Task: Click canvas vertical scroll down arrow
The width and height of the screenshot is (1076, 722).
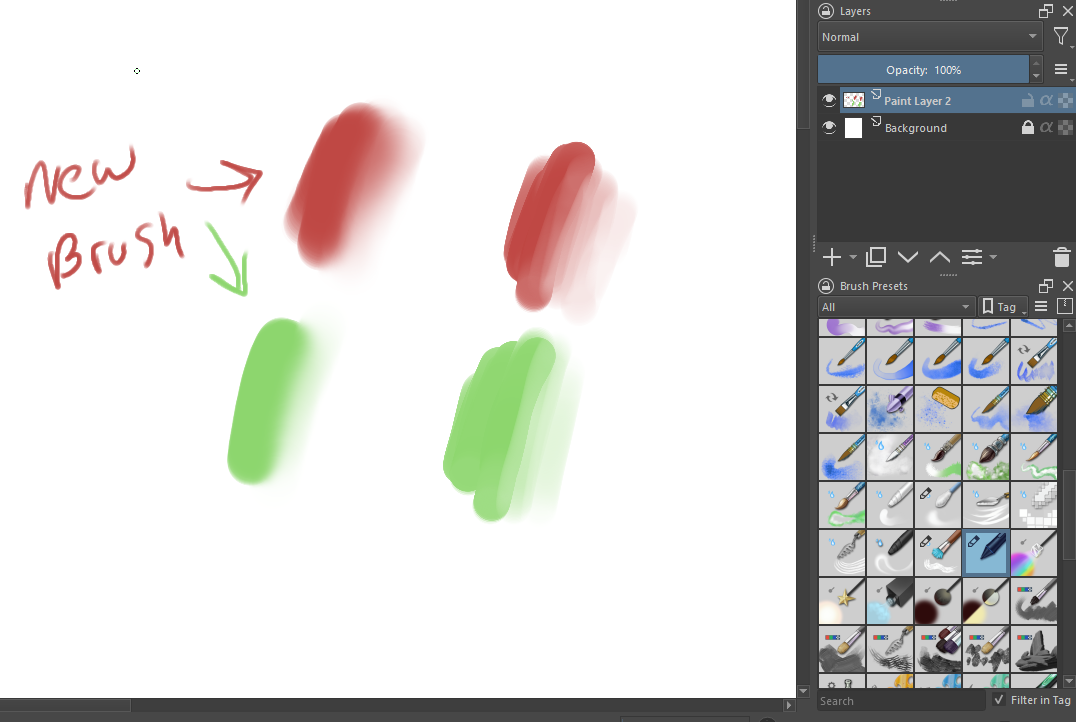Action: (x=804, y=691)
